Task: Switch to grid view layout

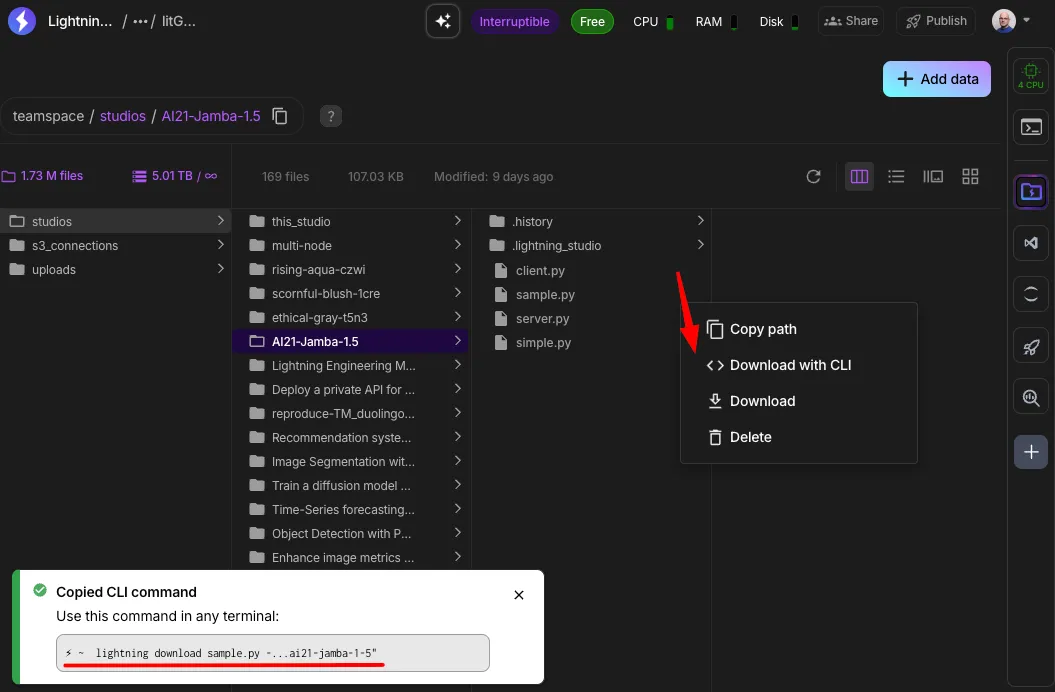Action: [970, 176]
